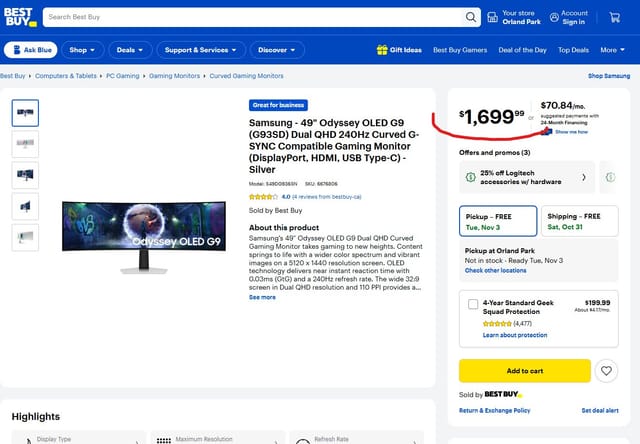Expand the Maximum Resolution highlight chevron

click(276, 442)
